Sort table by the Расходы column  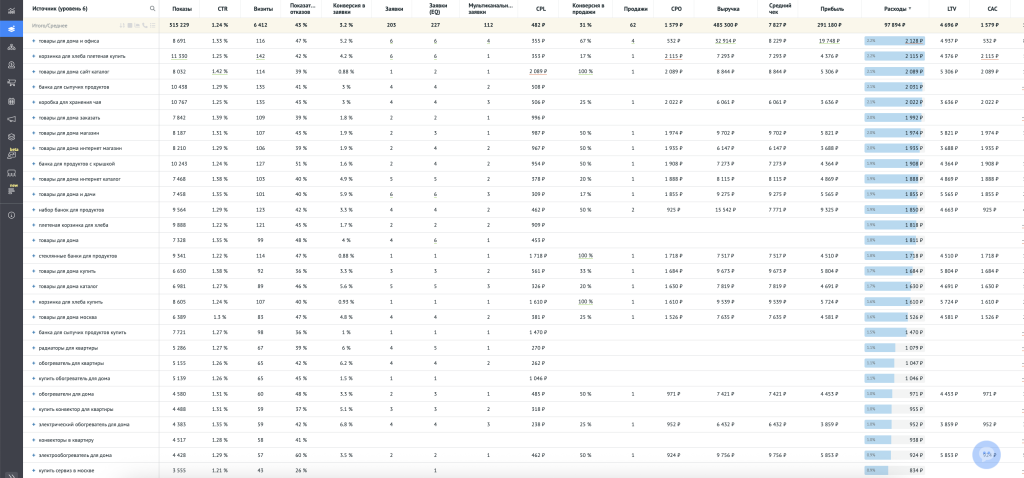coord(895,8)
